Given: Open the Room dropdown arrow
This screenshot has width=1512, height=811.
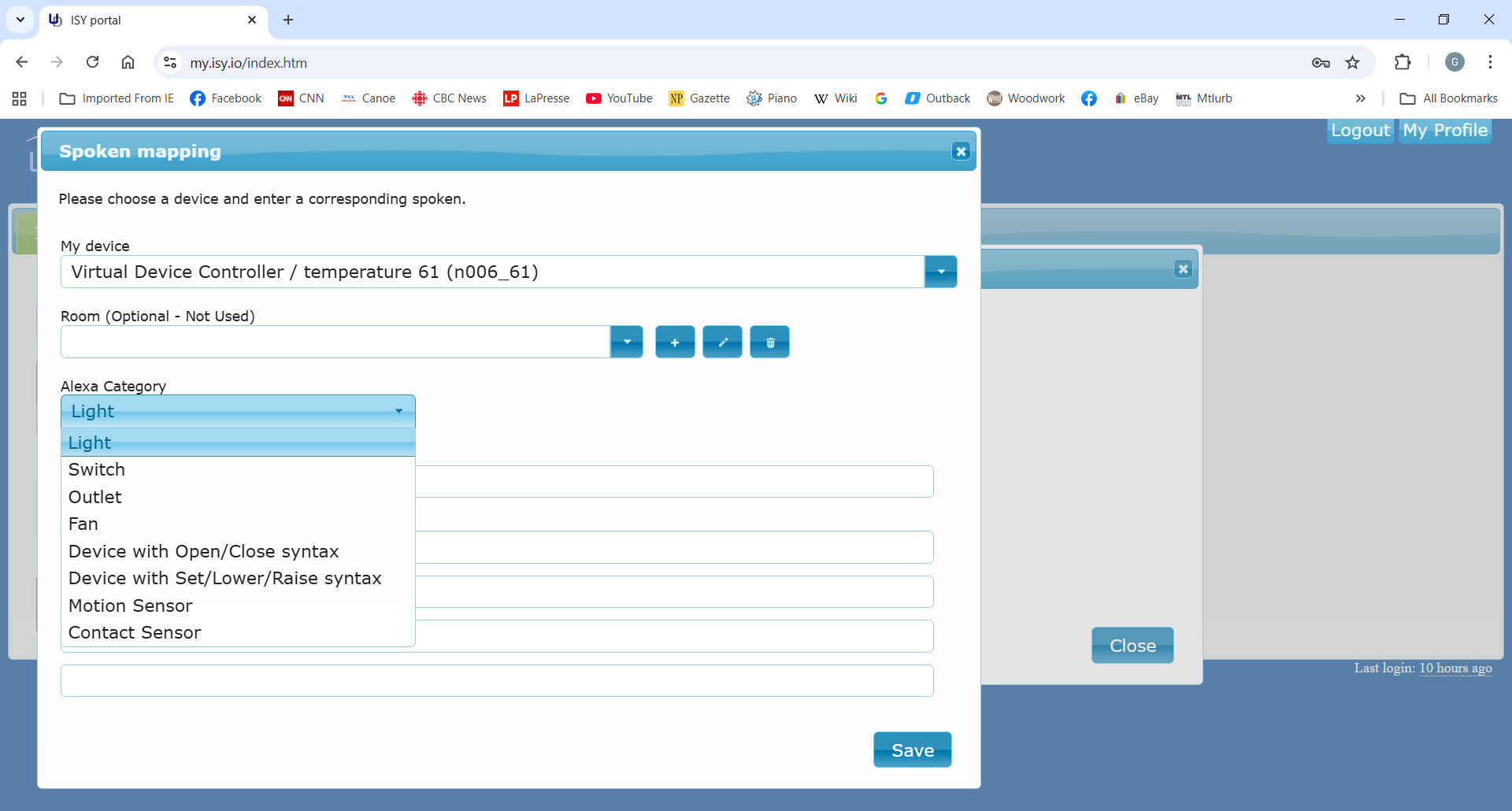Looking at the screenshot, I should pos(627,343).
